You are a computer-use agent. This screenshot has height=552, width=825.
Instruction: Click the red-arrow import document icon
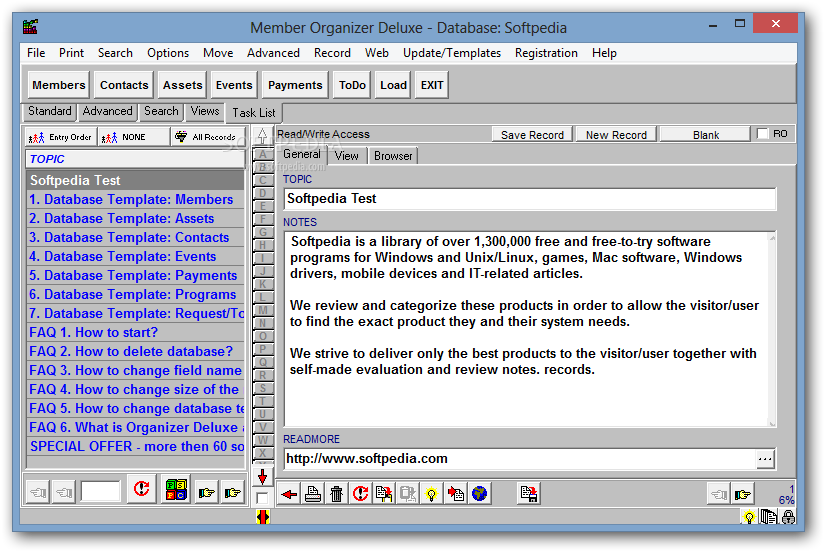pos(455,494)
